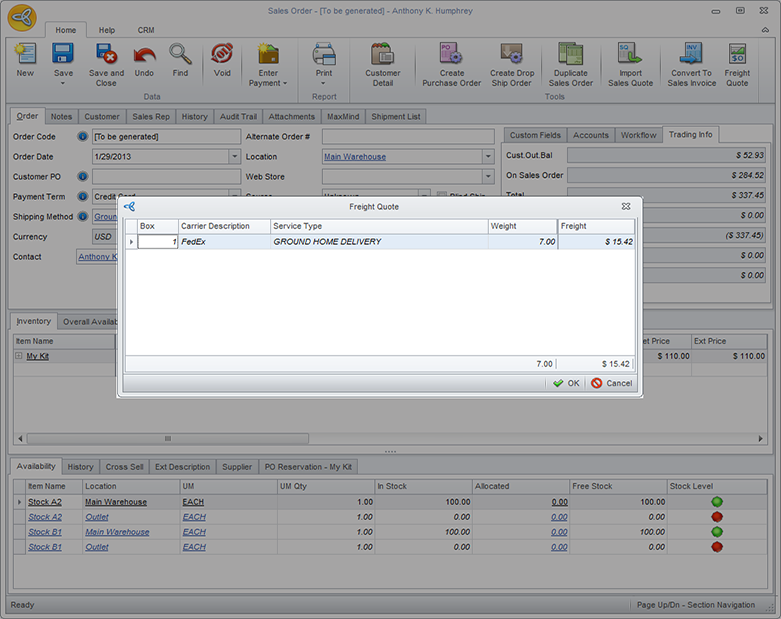Click the Box field in FedEx row
The width and height of the screenshot is (781, 619).
[158, 242]
